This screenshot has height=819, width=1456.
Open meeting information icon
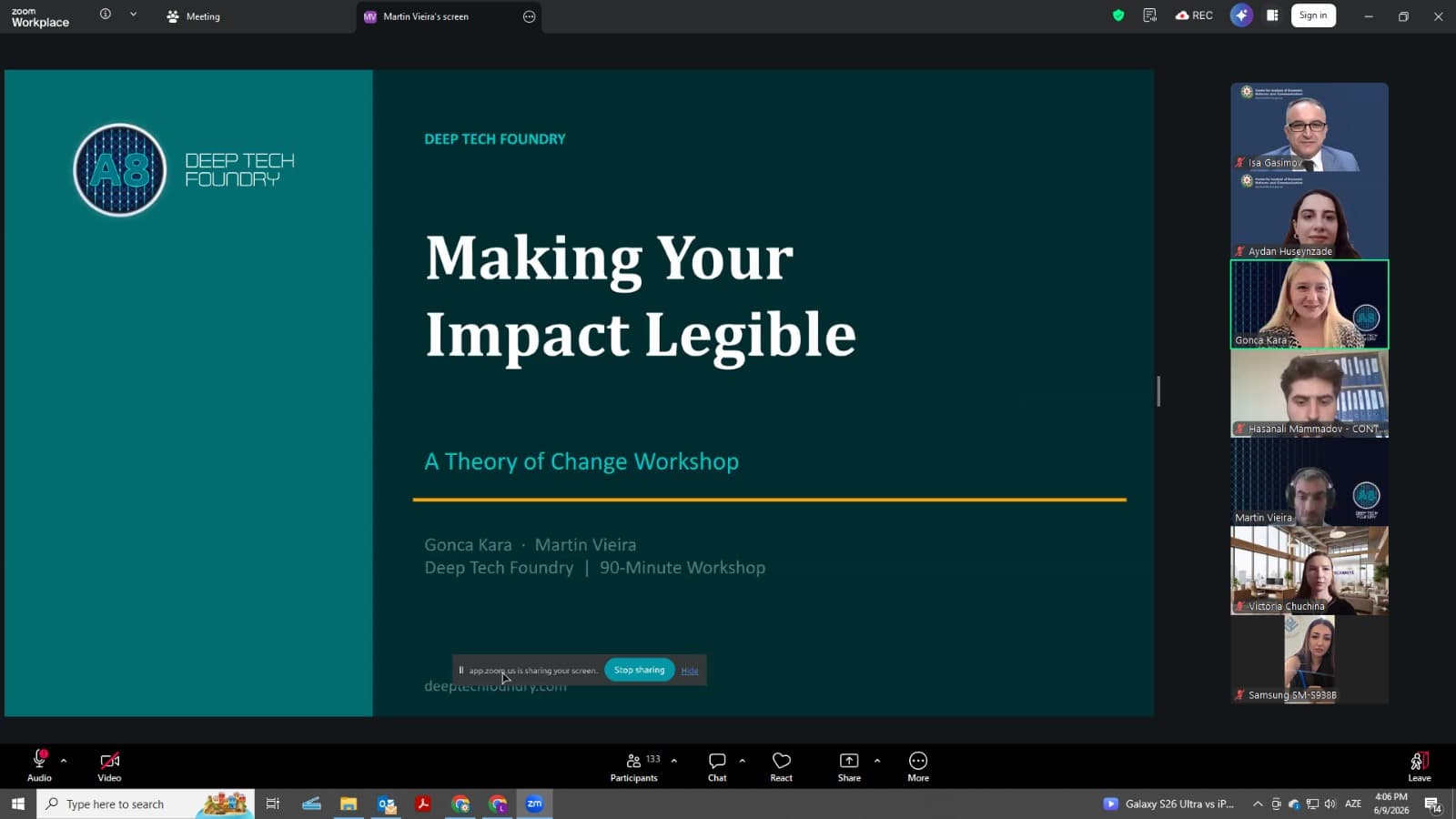tap(106, 15)
